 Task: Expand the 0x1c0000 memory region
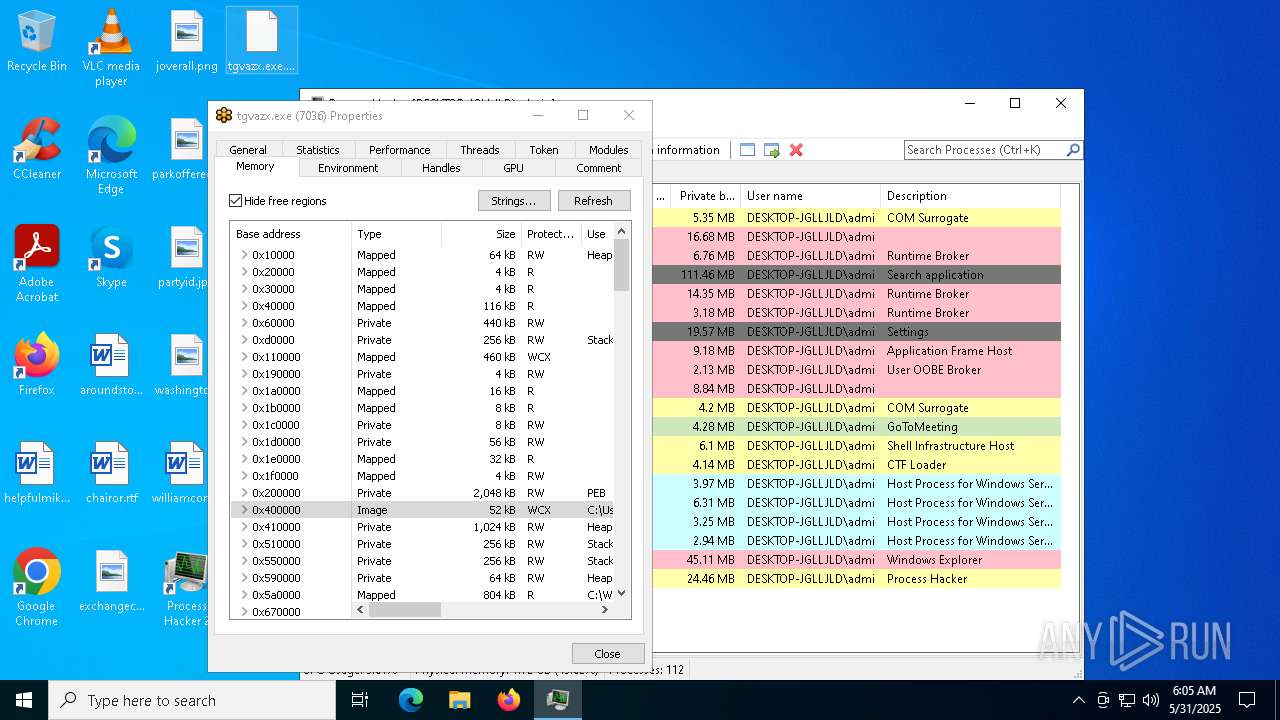[244, 425]
